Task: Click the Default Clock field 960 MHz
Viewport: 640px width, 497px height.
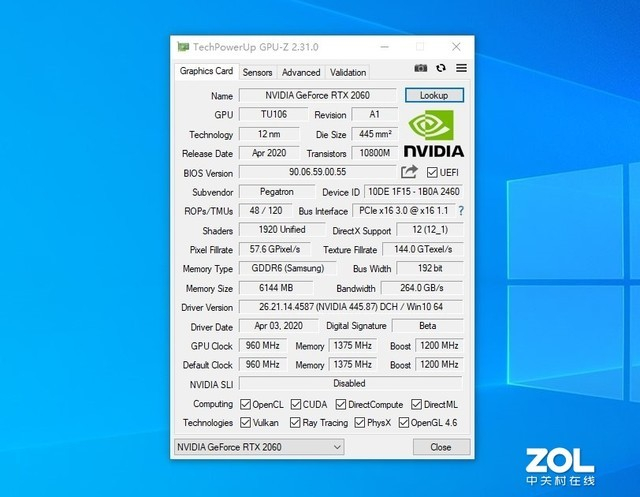Action: tap(262, 364)
